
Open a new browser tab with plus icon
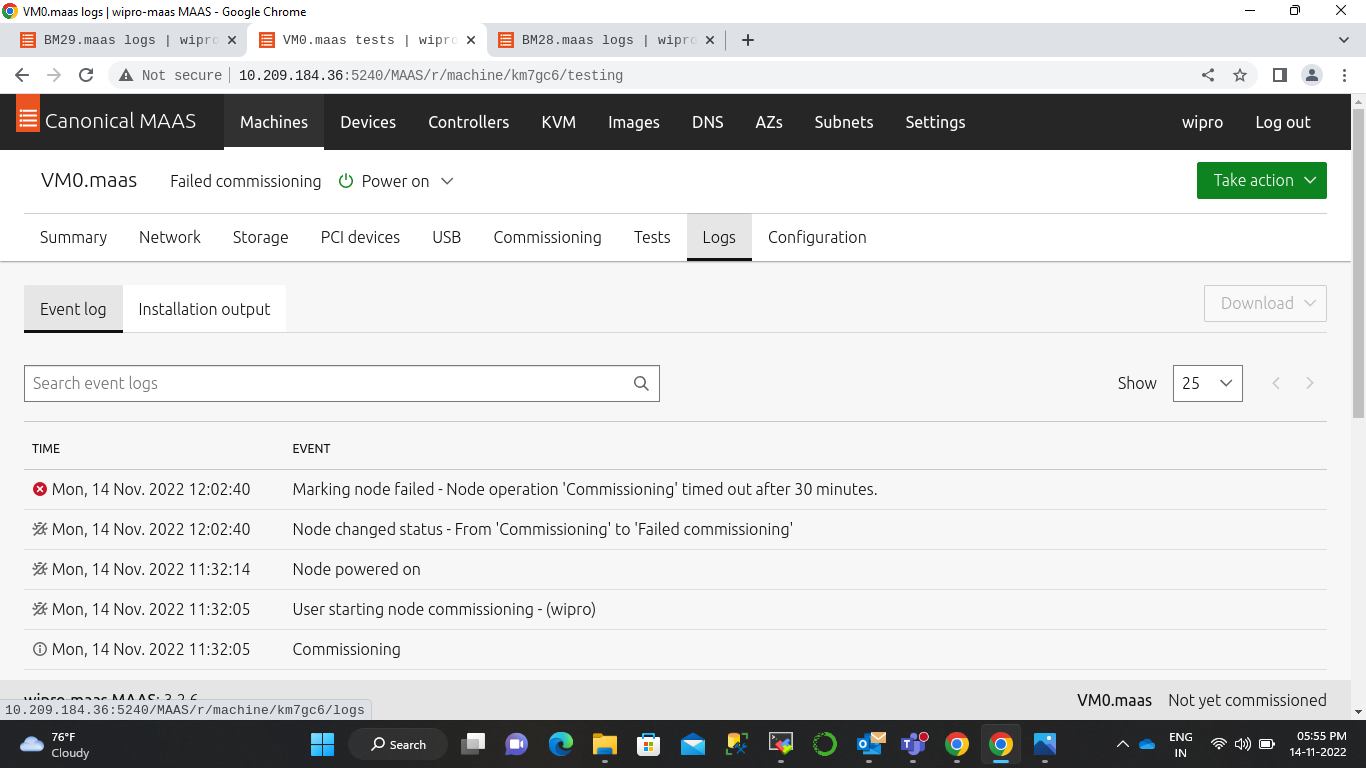coord(747,40)
